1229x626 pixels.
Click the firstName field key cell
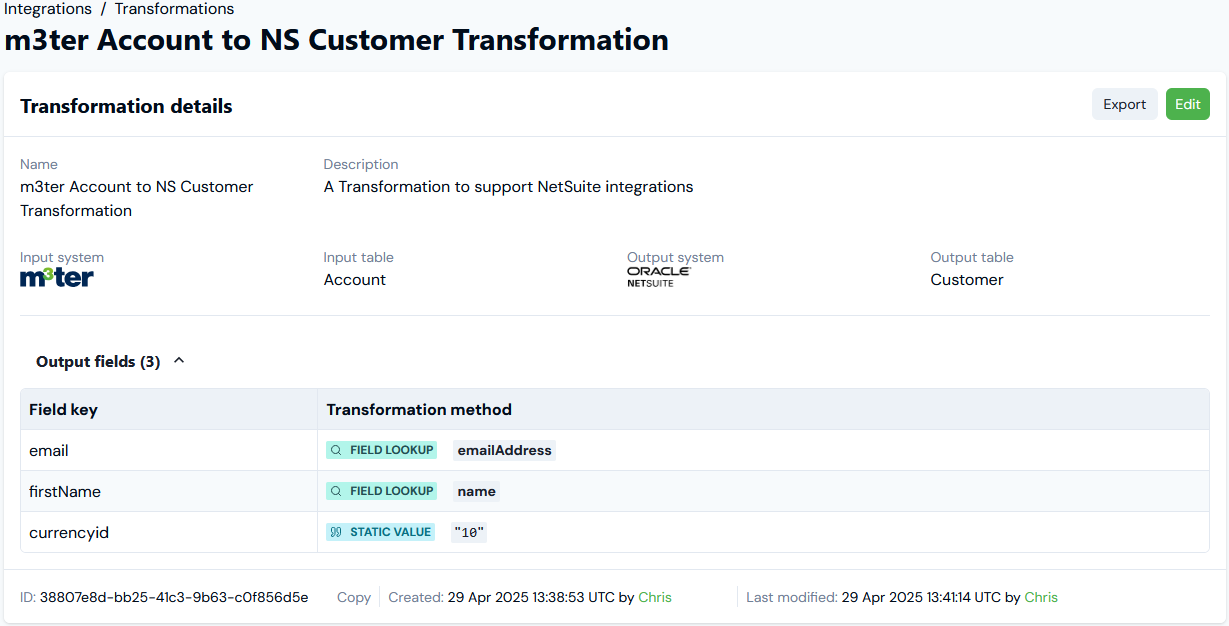point(169,491)
